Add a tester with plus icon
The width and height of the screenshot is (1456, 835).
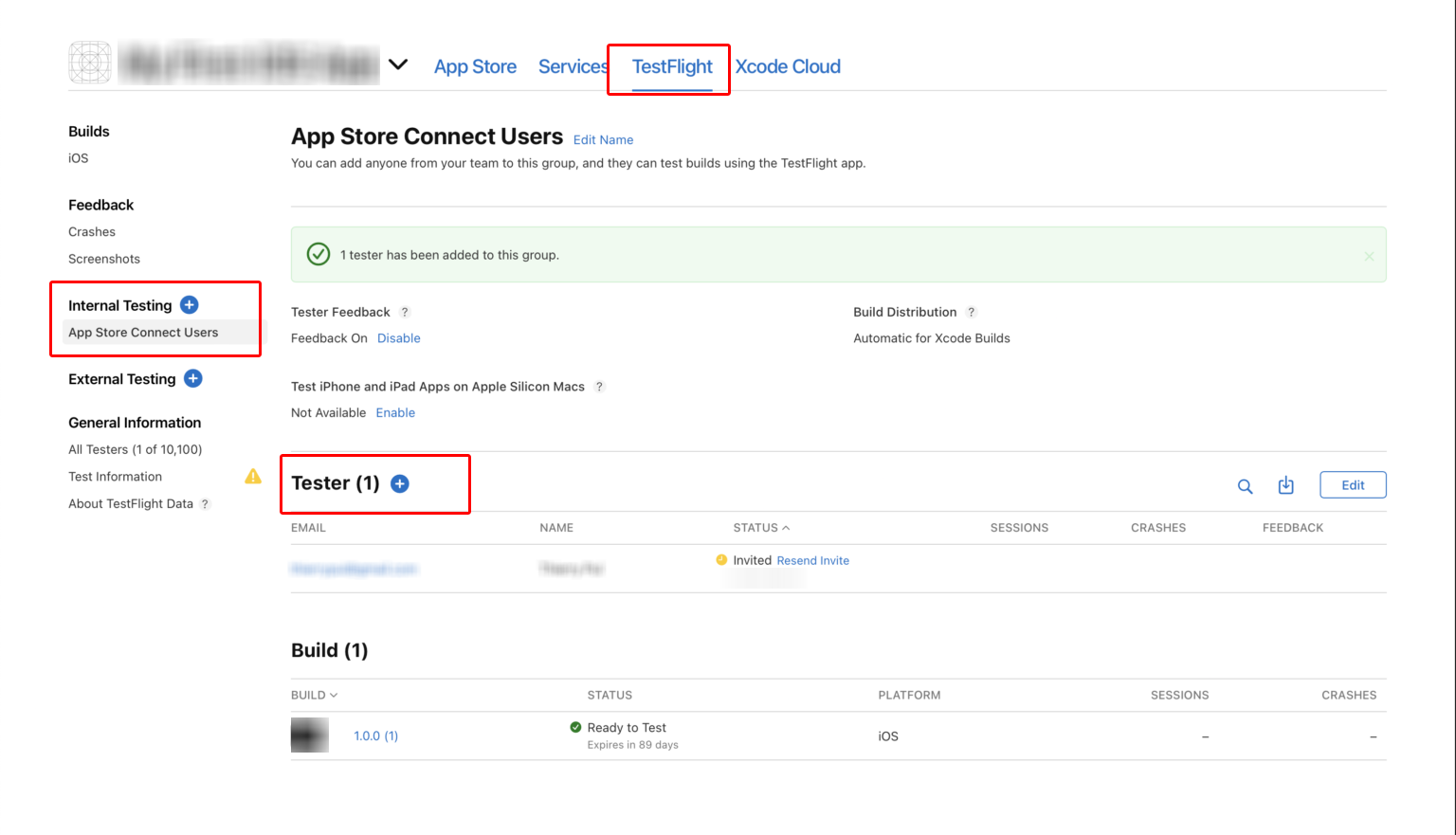(x=400, y=483)
